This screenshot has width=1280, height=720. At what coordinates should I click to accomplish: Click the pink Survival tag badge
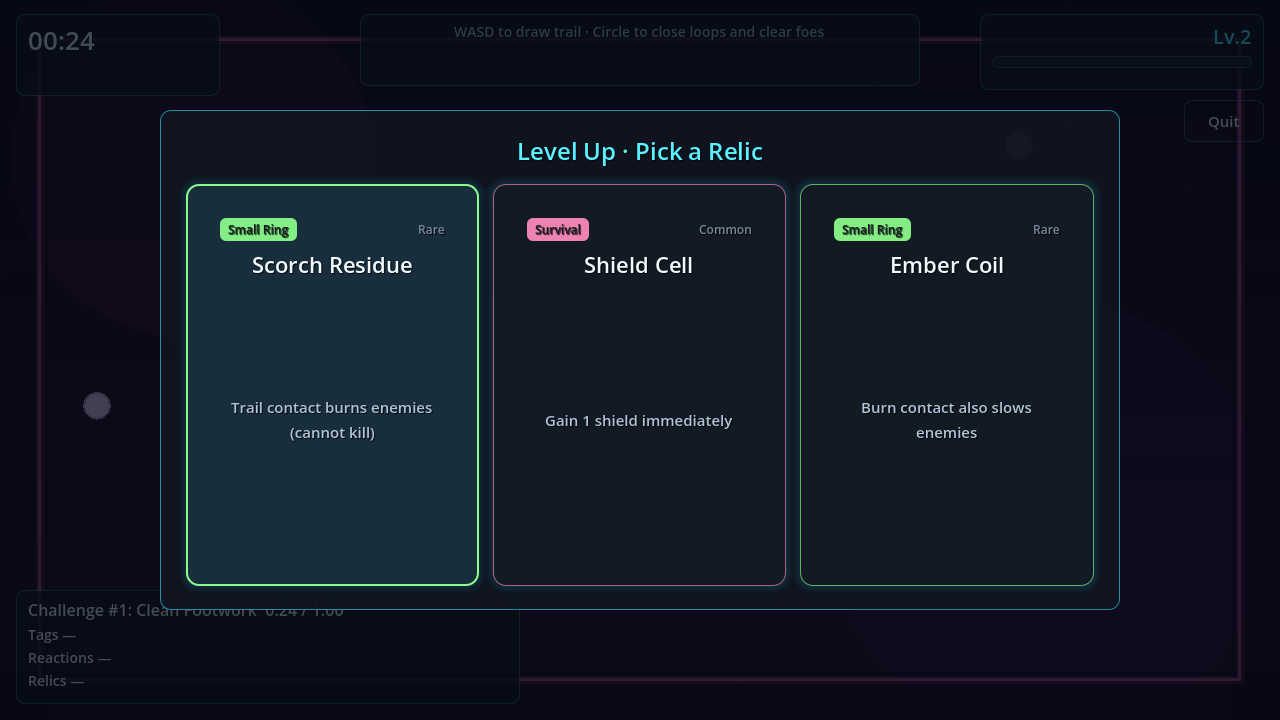click(x=558, y=230)
